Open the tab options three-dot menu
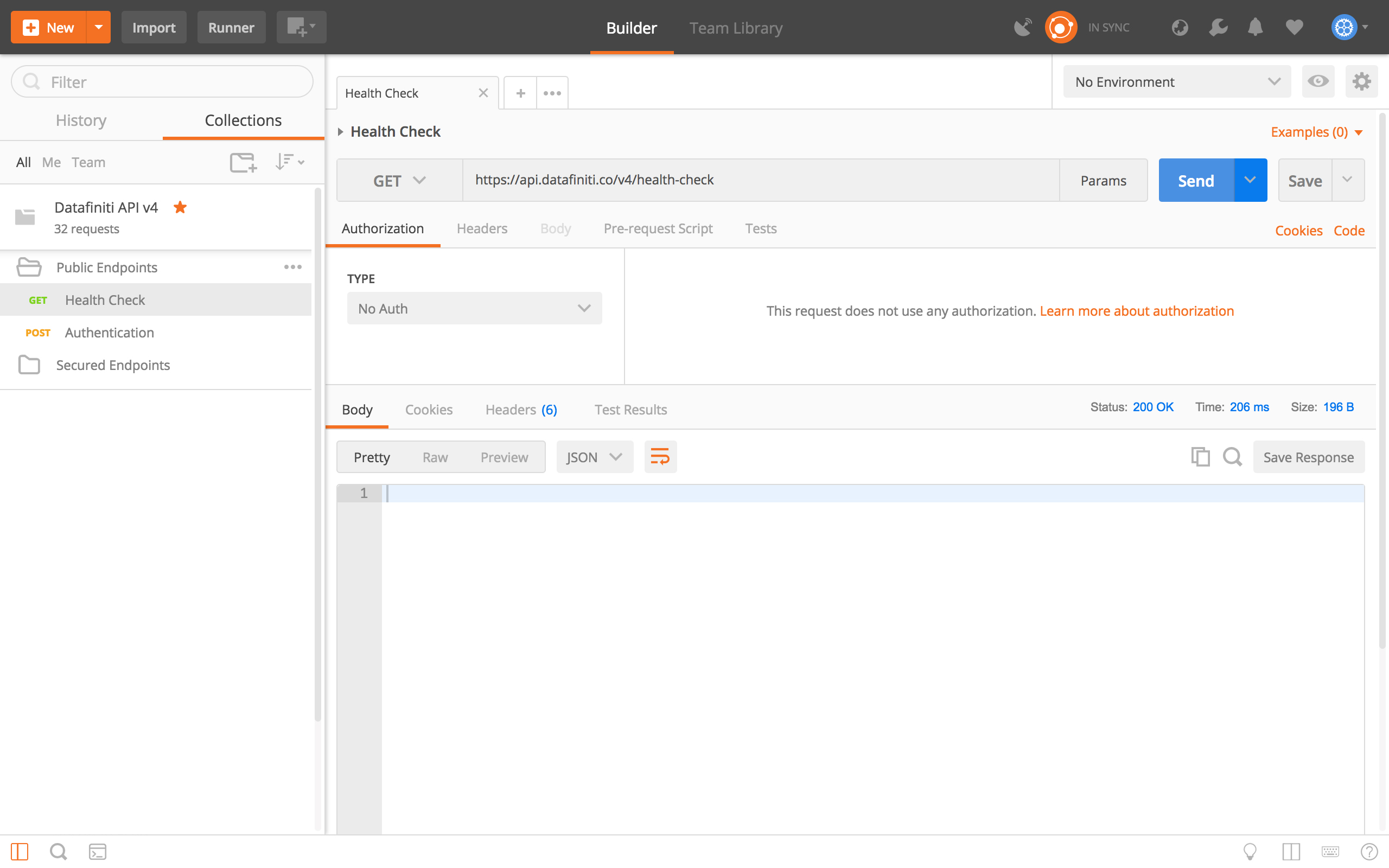1389x868 pixels. 552,93
